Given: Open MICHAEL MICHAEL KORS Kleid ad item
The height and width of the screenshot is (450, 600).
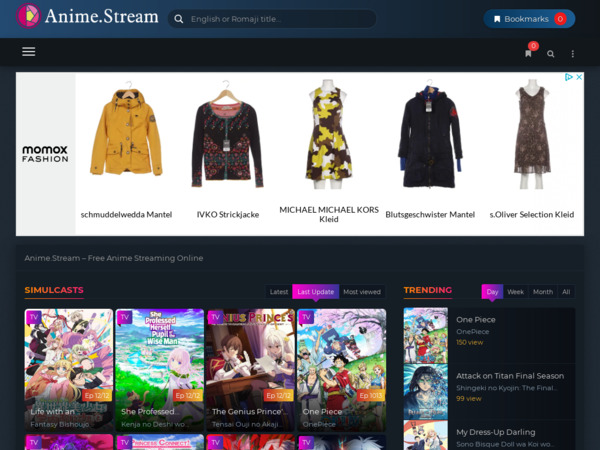Looking at the screenshot, I should click(x=329, y=151).
